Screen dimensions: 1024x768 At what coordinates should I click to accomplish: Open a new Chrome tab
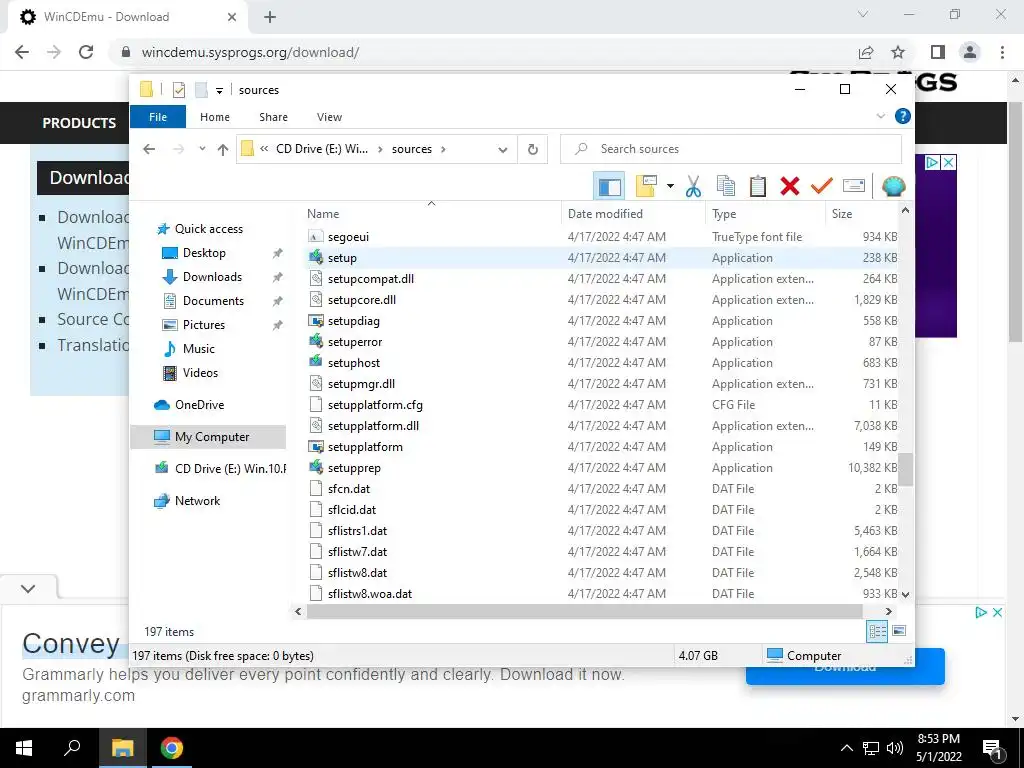[270, 17]
